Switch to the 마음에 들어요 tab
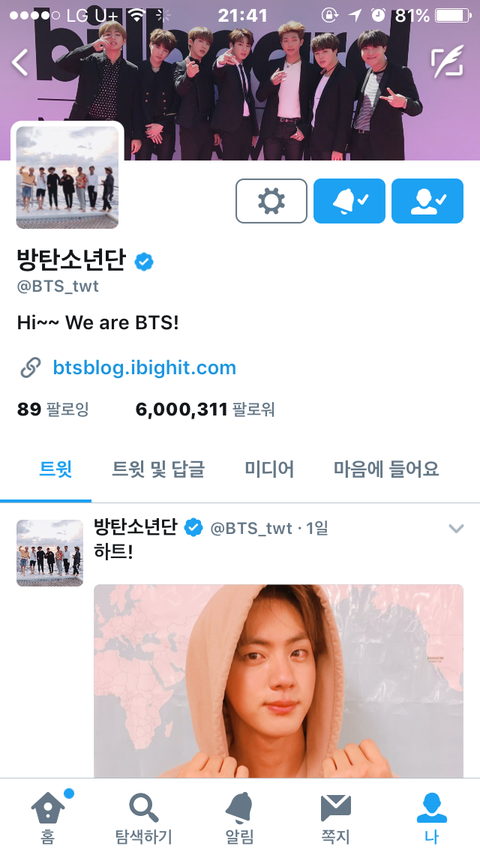This screenshot has width=480, height=852. 387,468
